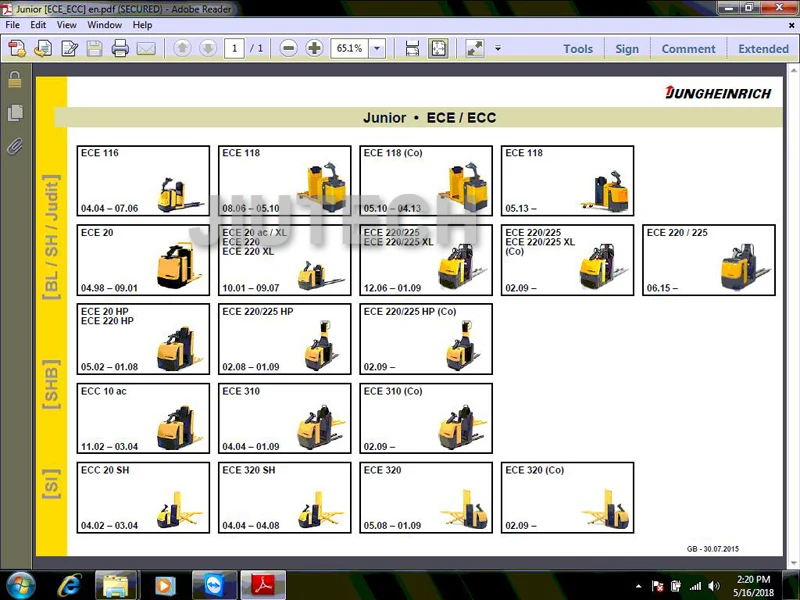This screenshot has width=800, height=600.
Task: Open TeamViewer from the taskbar
Action: pos(214,585)
